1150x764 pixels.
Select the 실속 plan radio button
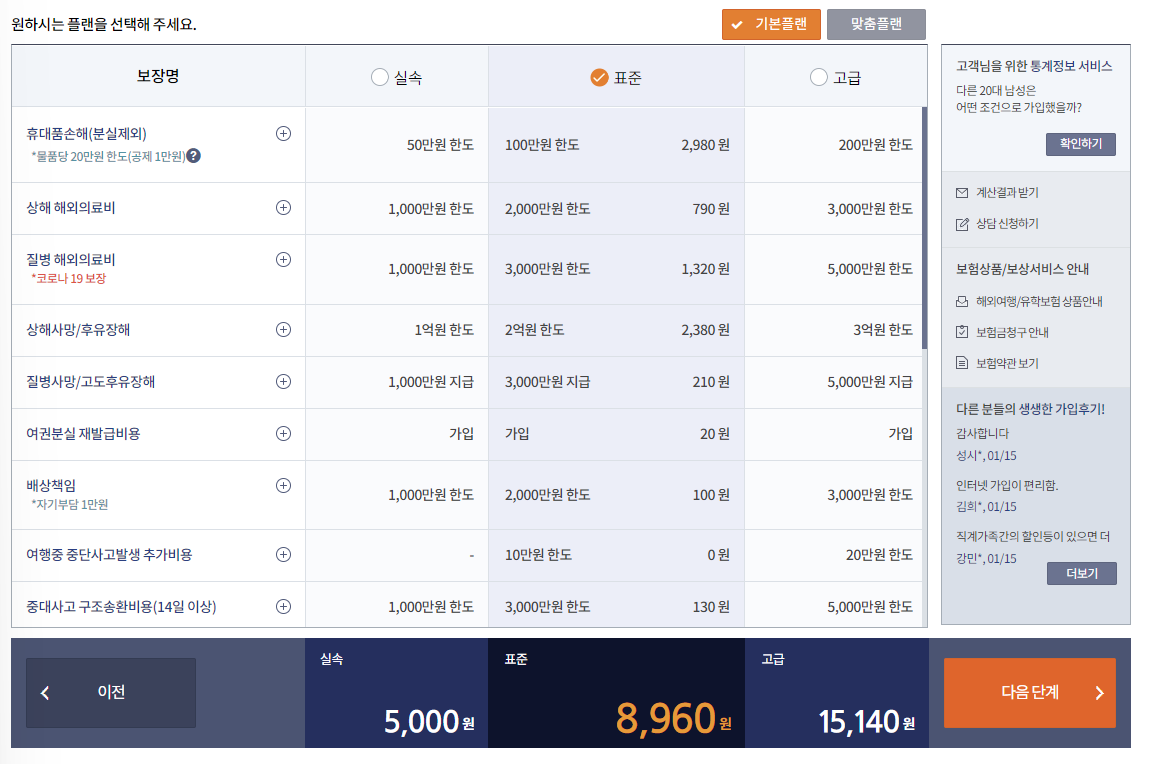click(379, 77)
